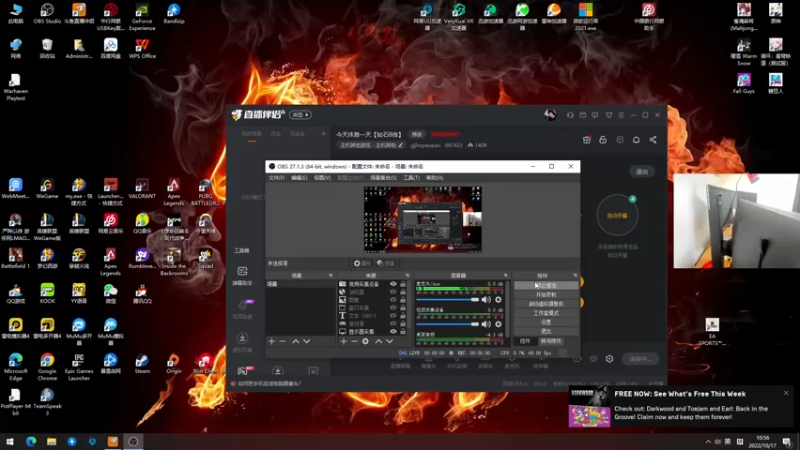Remove selected source with minus icon
Viewport: 800px width, 450px height.
pos(354,341)
